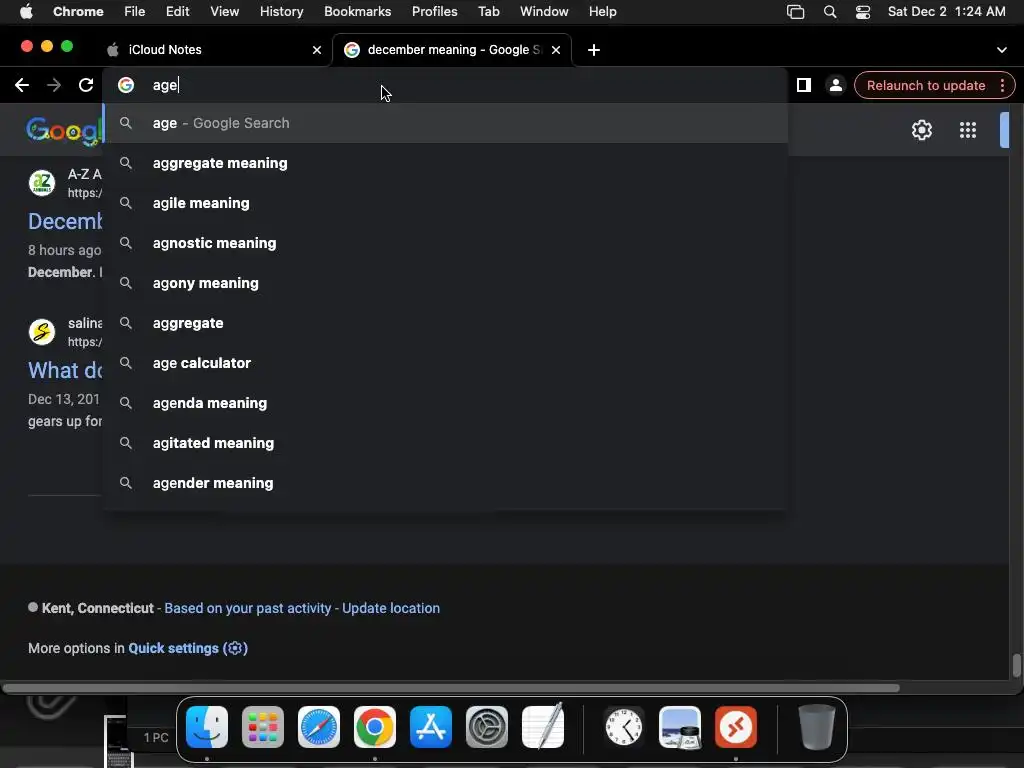The image size is (1024, 768).
Task: Open the Chrome side panel icon
Action: tap(804, 85)
